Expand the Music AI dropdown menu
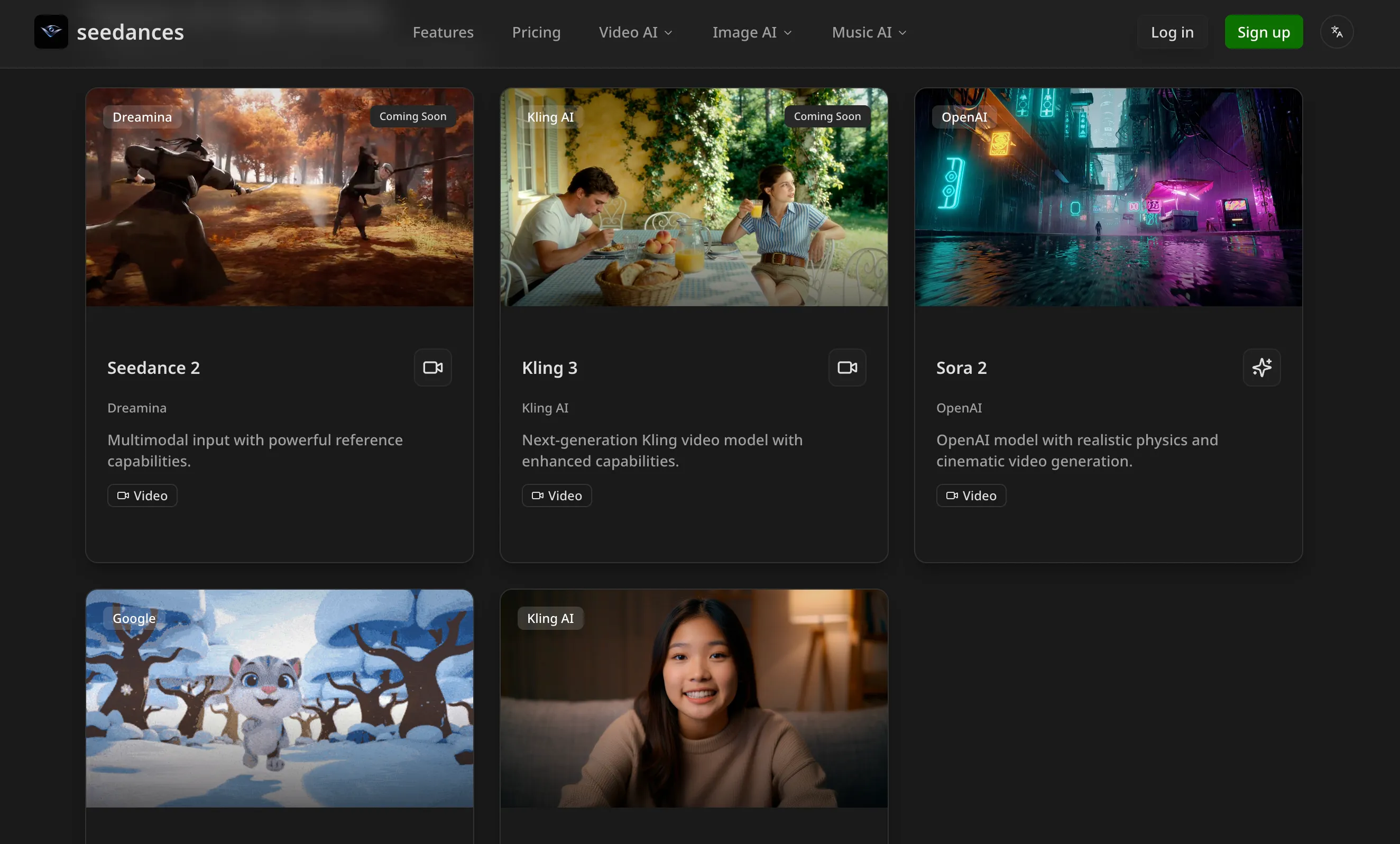 click(x=868, y=32)
